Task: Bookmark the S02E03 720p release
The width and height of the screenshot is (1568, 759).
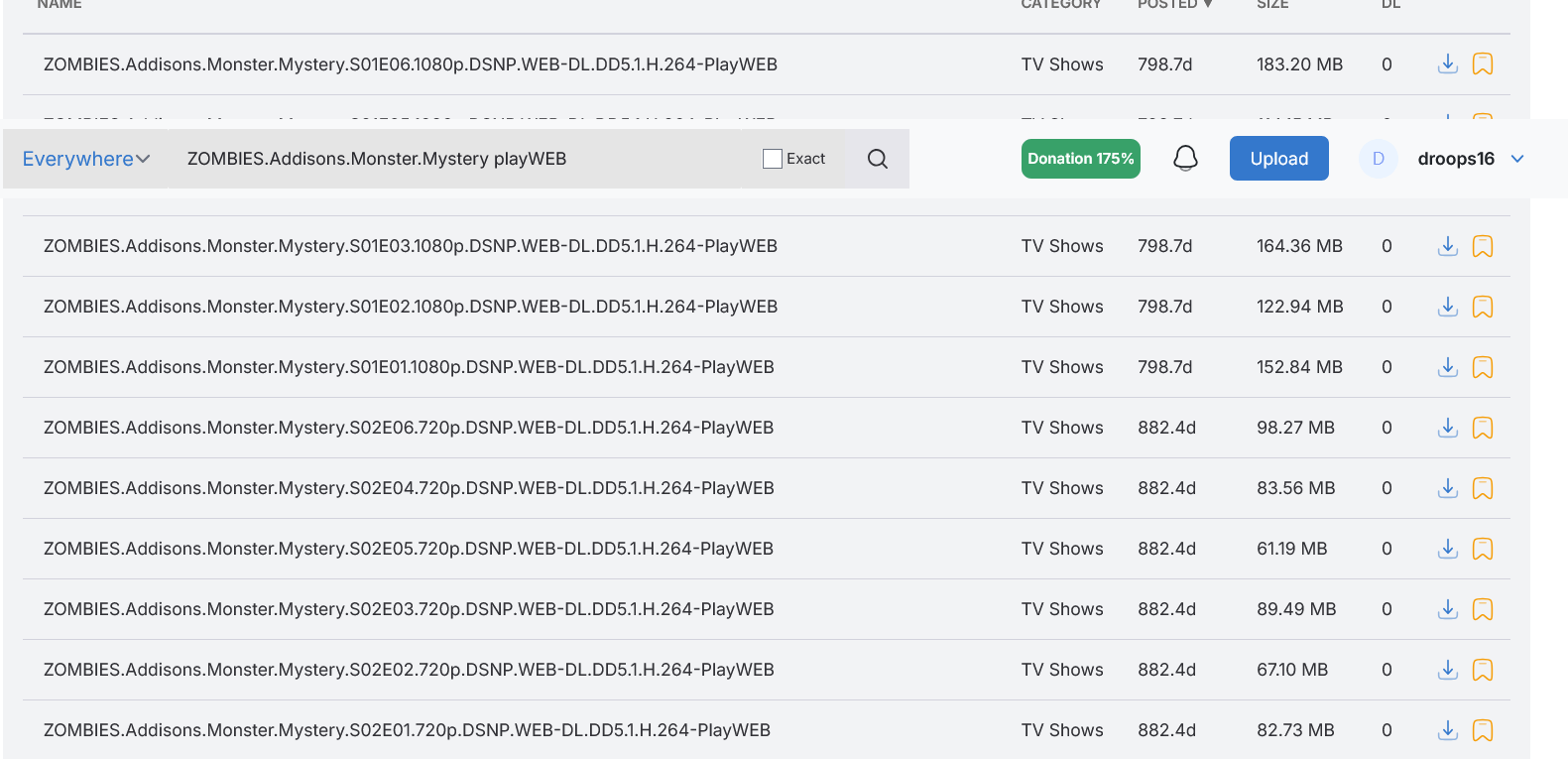Action: (1482, 609)
